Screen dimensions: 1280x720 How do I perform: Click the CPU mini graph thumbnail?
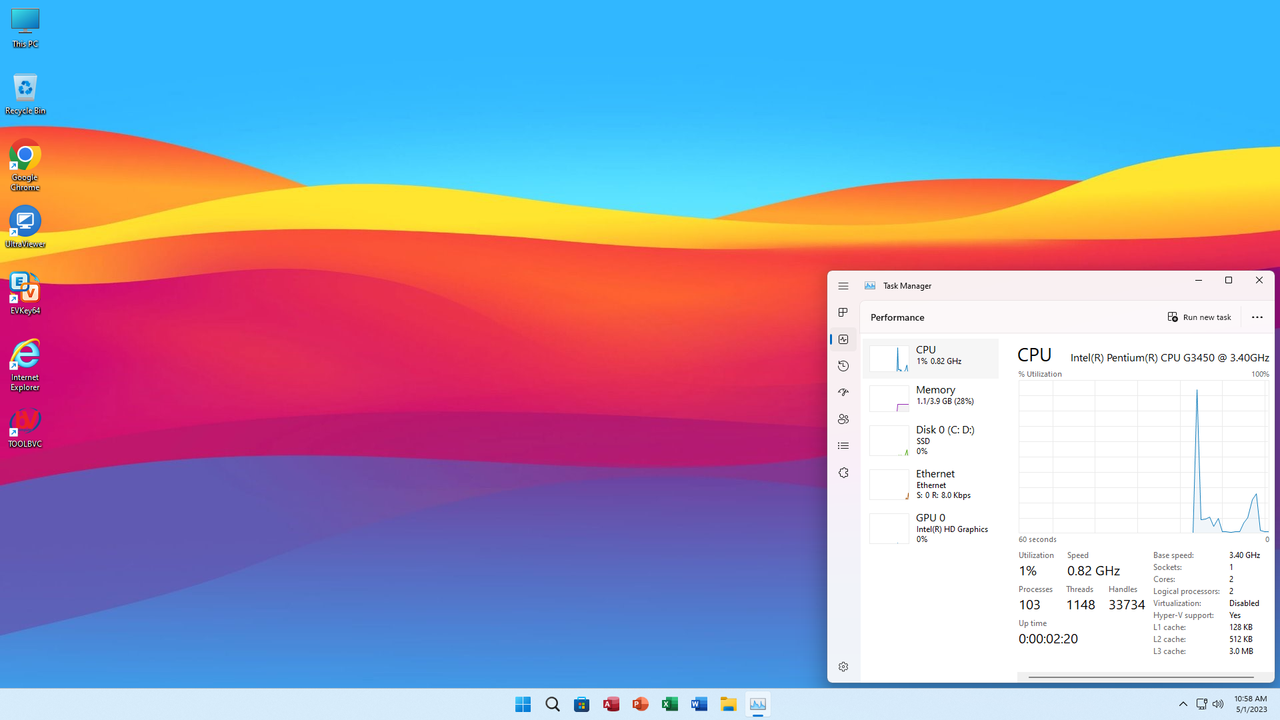(889, 359)
